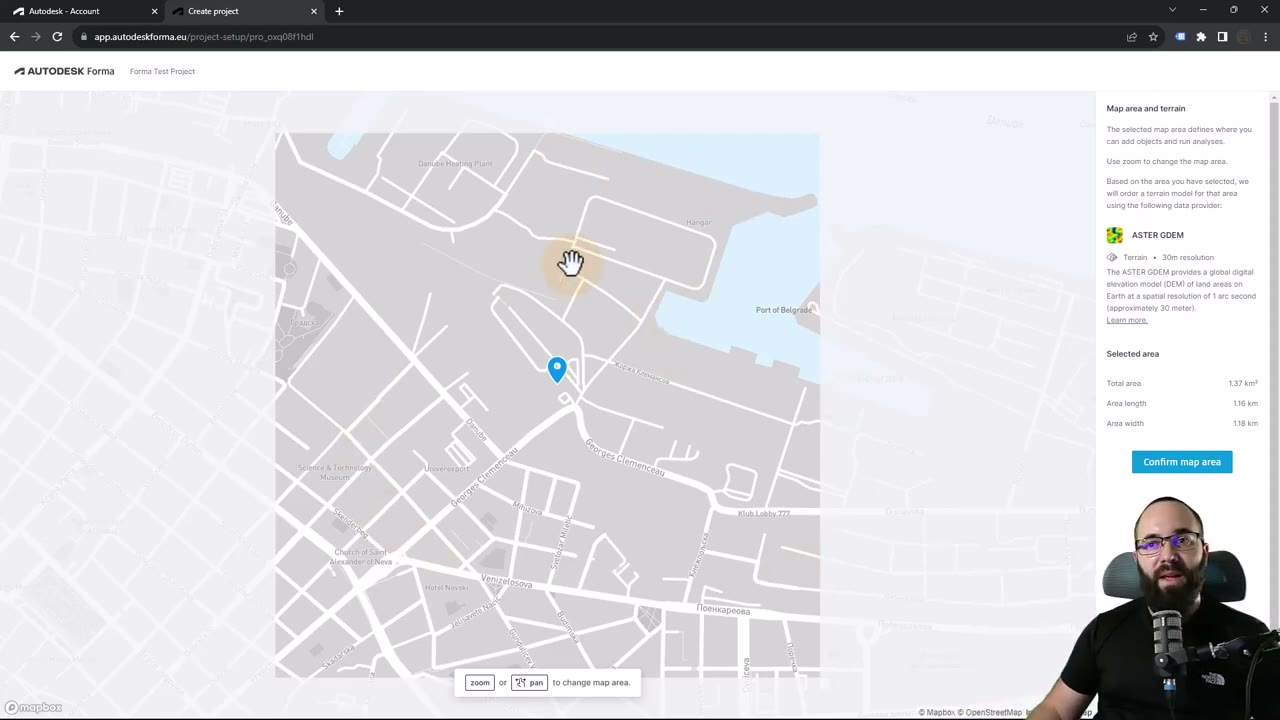
Task: Close the Autodesk - Account tab
Action: pos(155,11)
